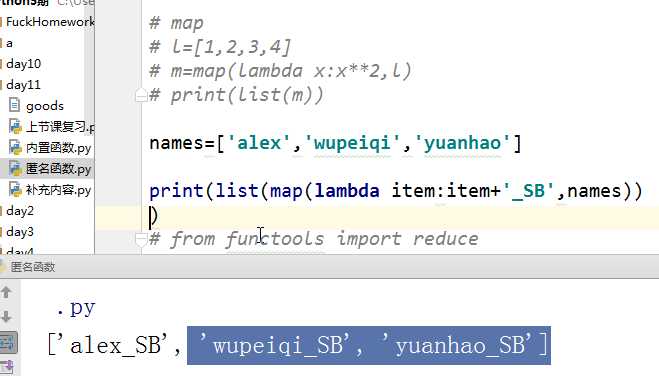The width and height of the screenshot is (659, 376).
Task: Open 上节课复习 Python file
Action: pyautogui.click(x=60, y=127)
